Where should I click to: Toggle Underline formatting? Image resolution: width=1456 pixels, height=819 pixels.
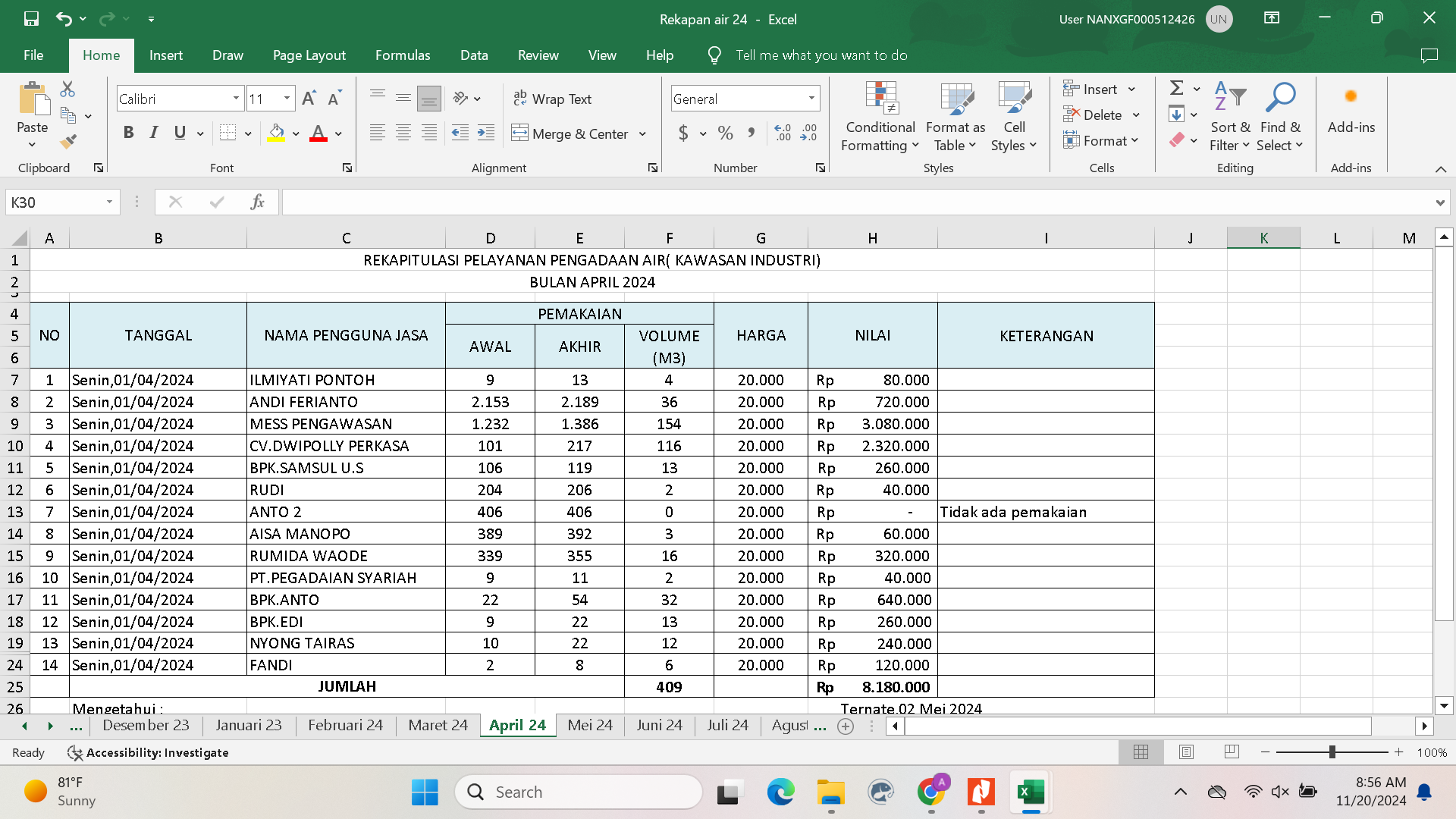coord(180,133)
